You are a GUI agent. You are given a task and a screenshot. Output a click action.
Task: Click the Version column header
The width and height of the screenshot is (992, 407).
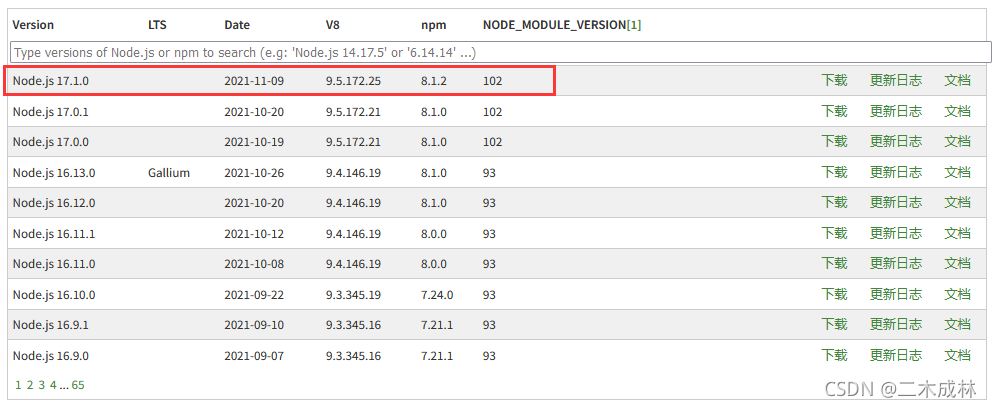(x=33, y=25)
